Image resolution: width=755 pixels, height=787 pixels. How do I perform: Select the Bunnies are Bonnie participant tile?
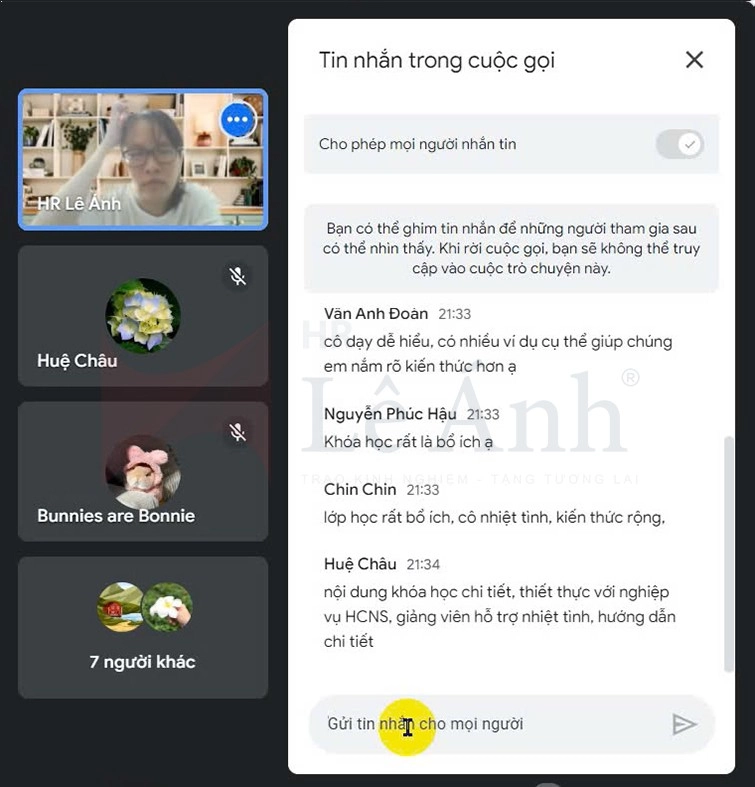point(143,471)
